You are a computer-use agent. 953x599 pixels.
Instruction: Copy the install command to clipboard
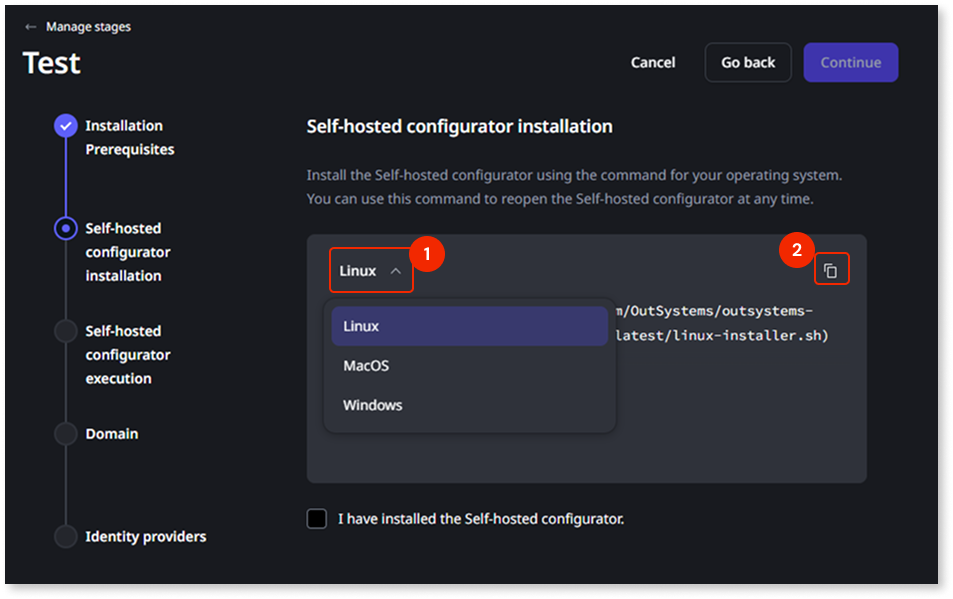coord(831,270)
